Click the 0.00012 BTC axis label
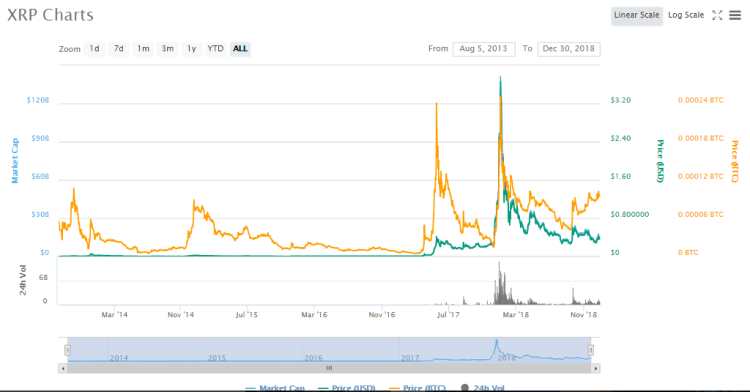 [701, 176]
